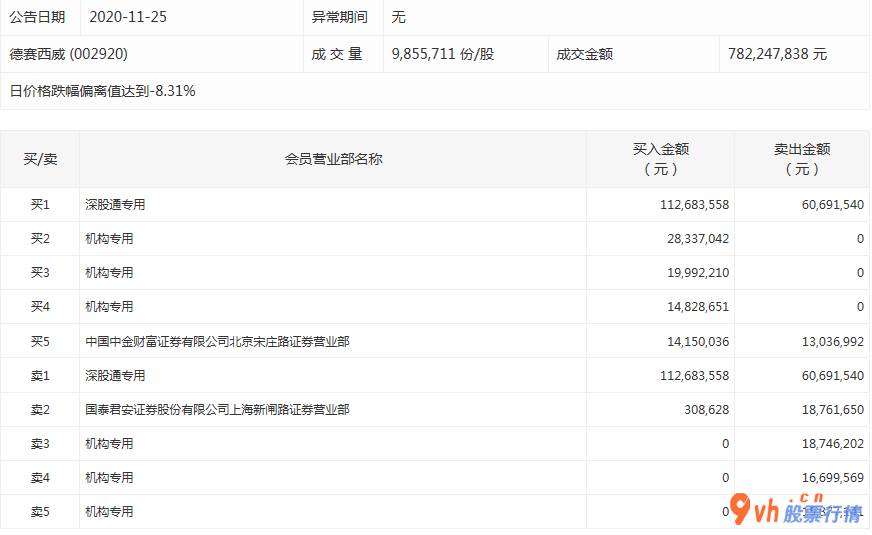Screen dimensions: 872x535
Task: Select 深股通专用 in the 买1 row
Action: coord(115,205)
